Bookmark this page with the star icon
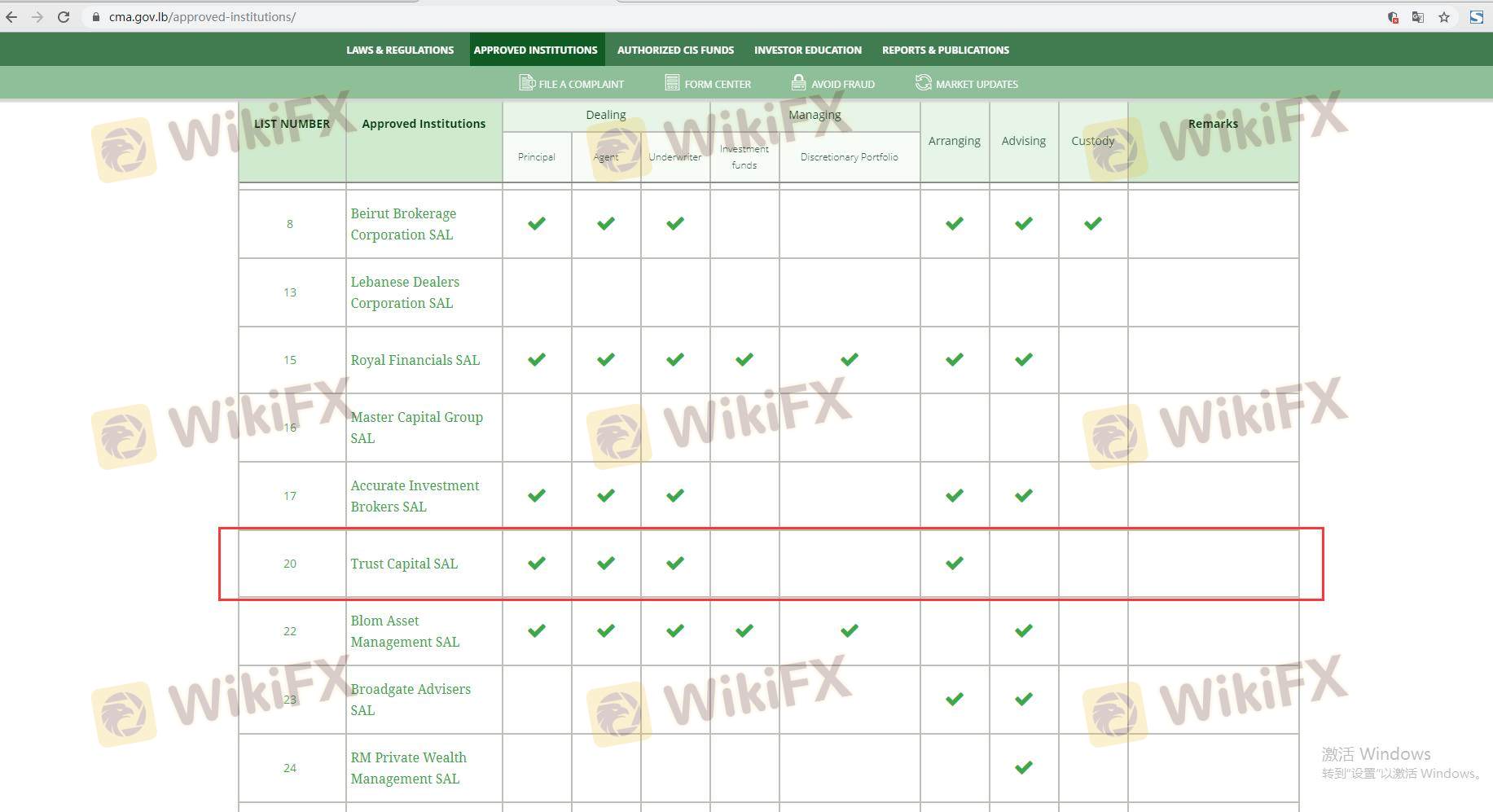The height and width of the screenshot is (812, 1493). (x=1444, y=16)
